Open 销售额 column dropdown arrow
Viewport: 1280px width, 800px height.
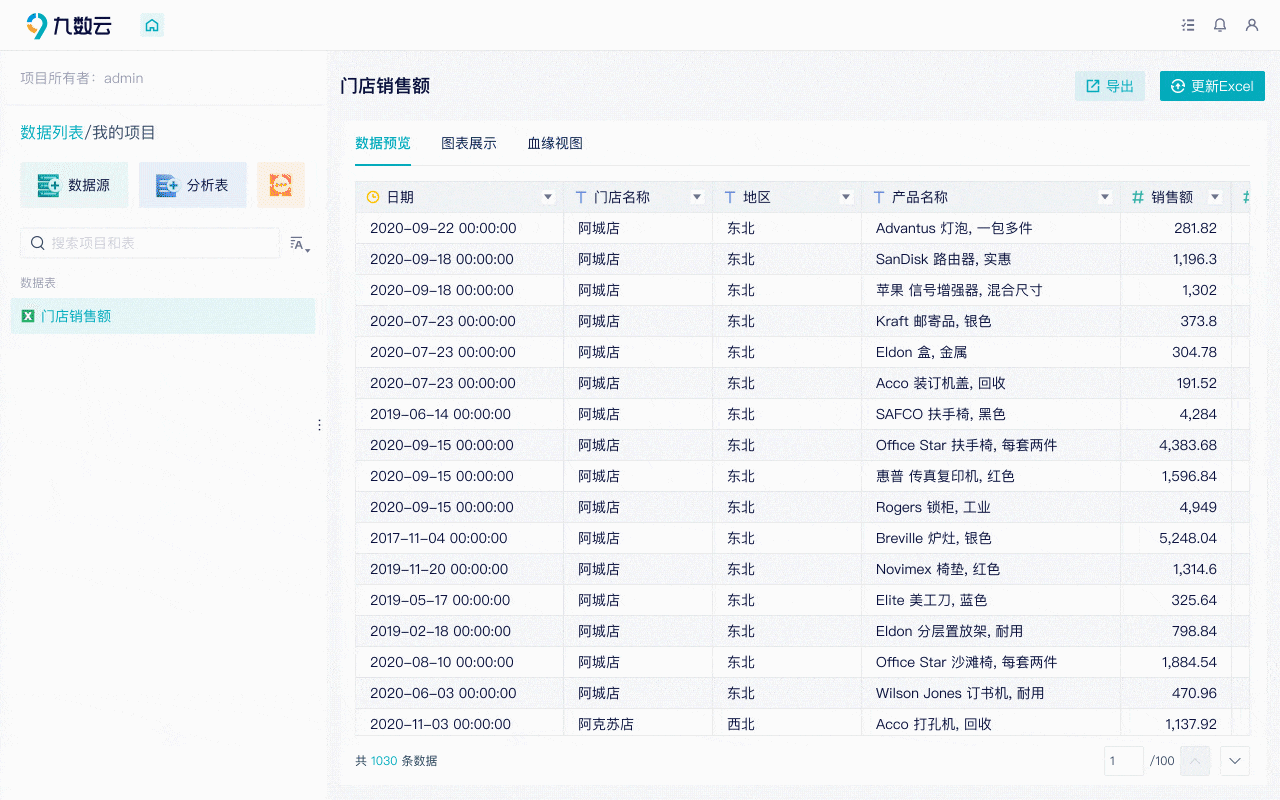(x=1215, y=197)
